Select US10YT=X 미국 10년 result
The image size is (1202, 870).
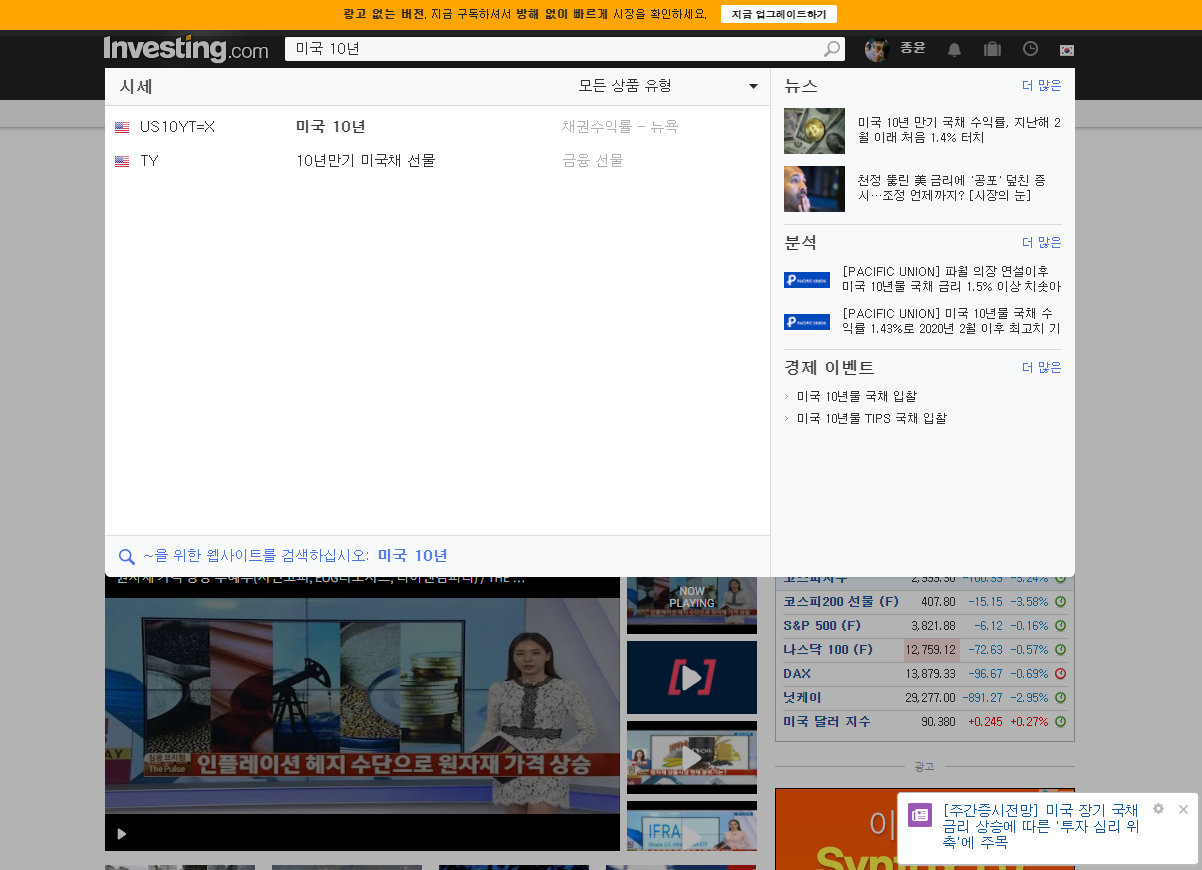pos(437,127)
